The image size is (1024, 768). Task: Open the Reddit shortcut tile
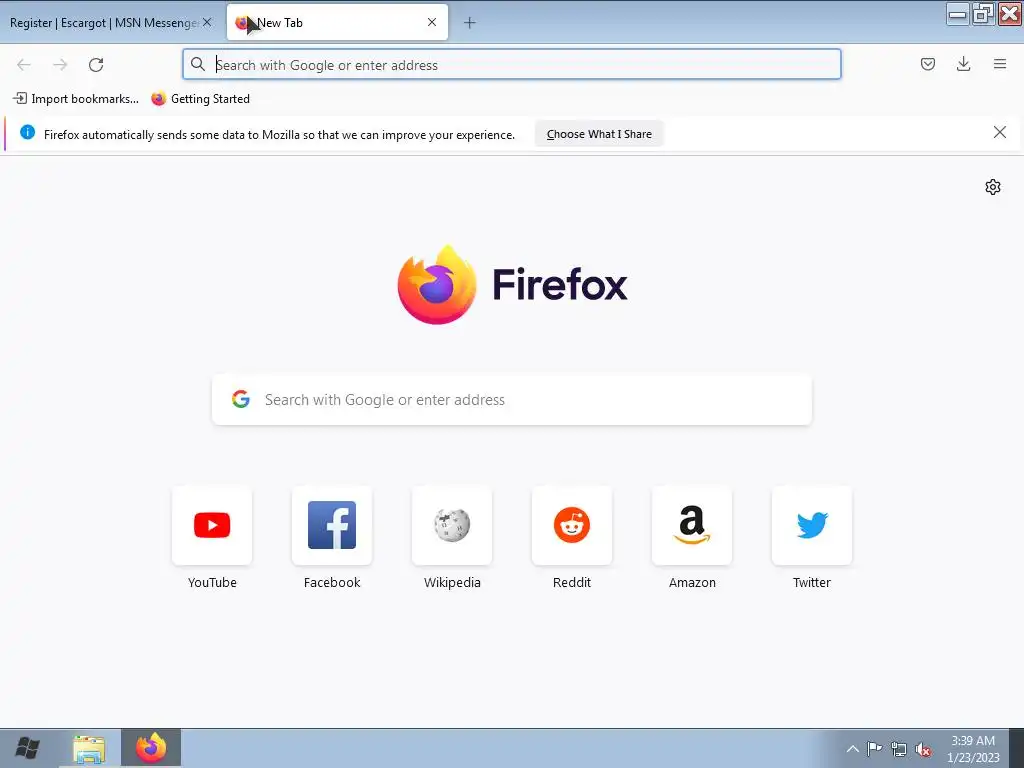(x=572, y=525)
